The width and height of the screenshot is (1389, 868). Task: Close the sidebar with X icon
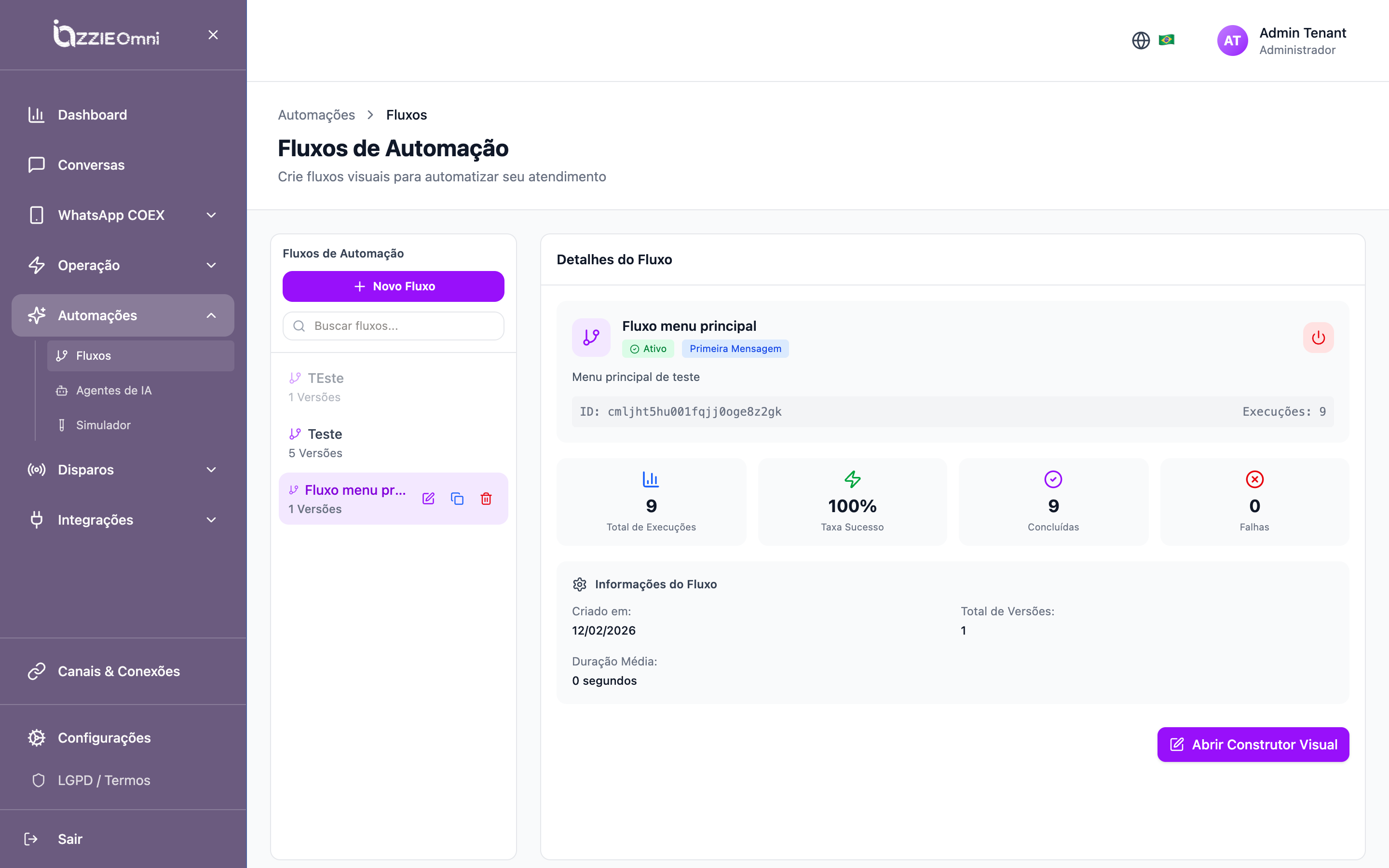tap(213, 35)
